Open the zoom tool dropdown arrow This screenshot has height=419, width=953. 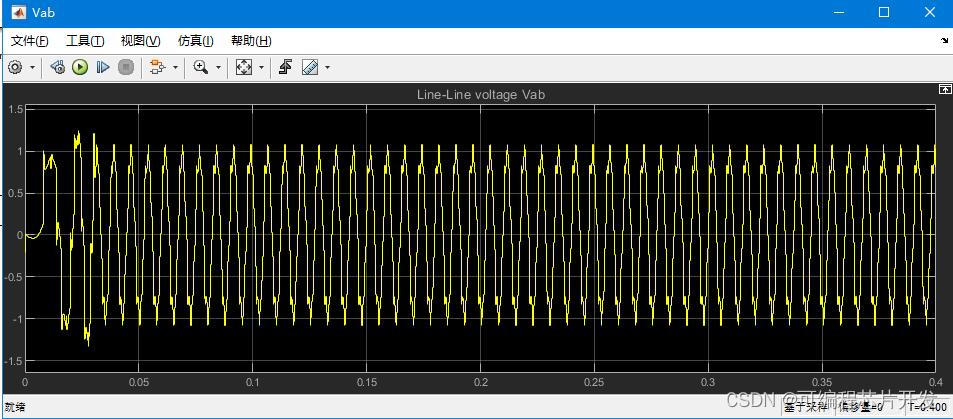click(218, 68)
